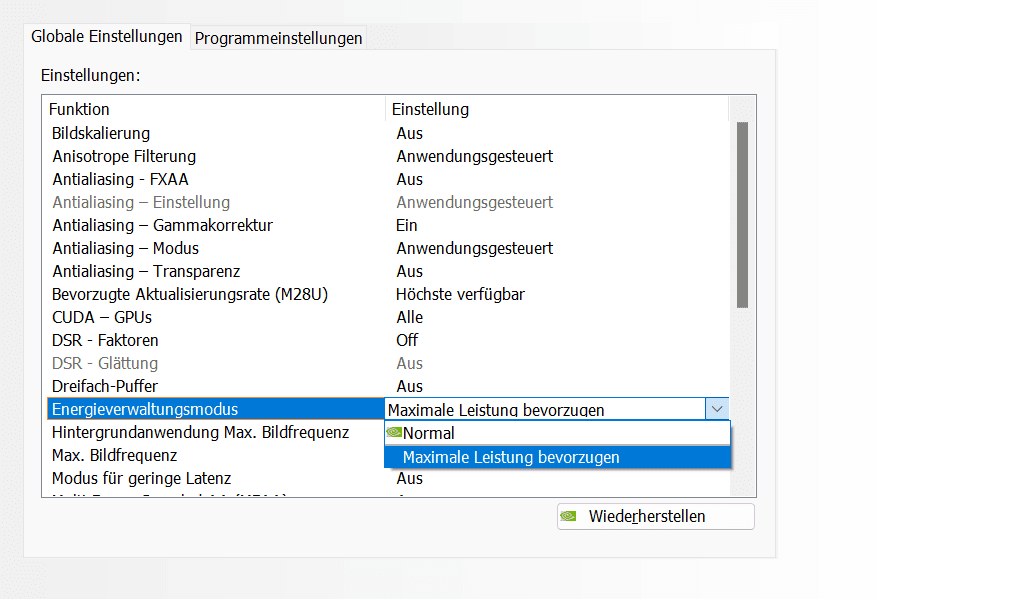Click the Energieverwaltungsmodus combo box value field
The width and height of the screenshot is (1022, 599).
tap(545, 409)
